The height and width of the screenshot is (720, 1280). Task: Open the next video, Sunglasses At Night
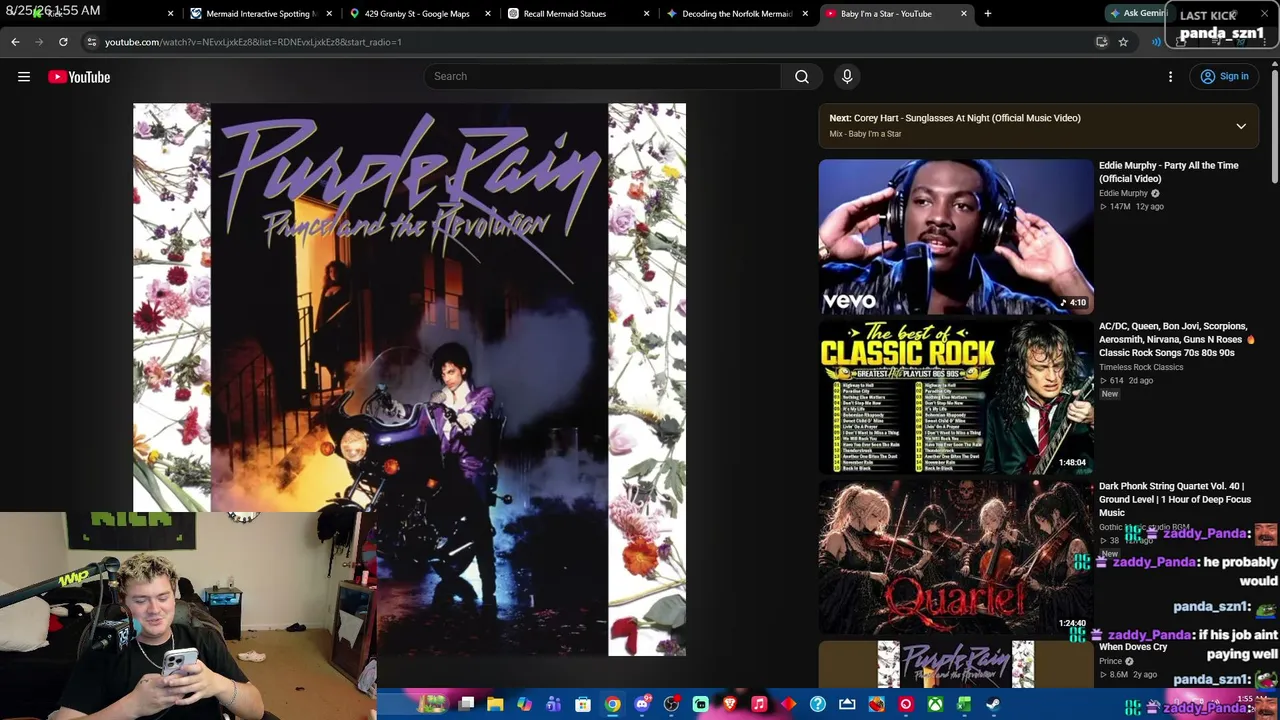(x=955, y=118)
